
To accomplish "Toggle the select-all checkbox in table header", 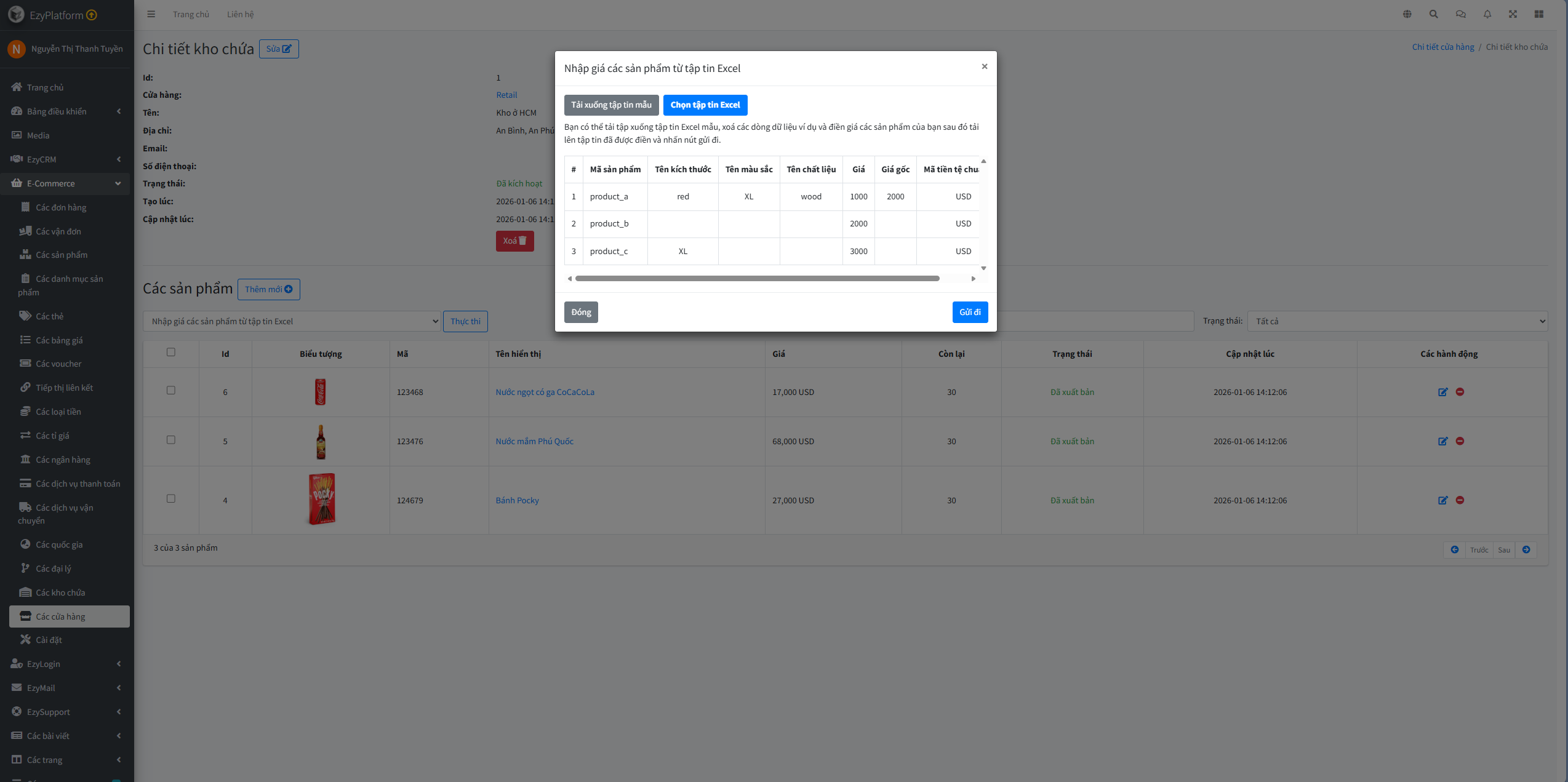I will [x=171, y=352].
